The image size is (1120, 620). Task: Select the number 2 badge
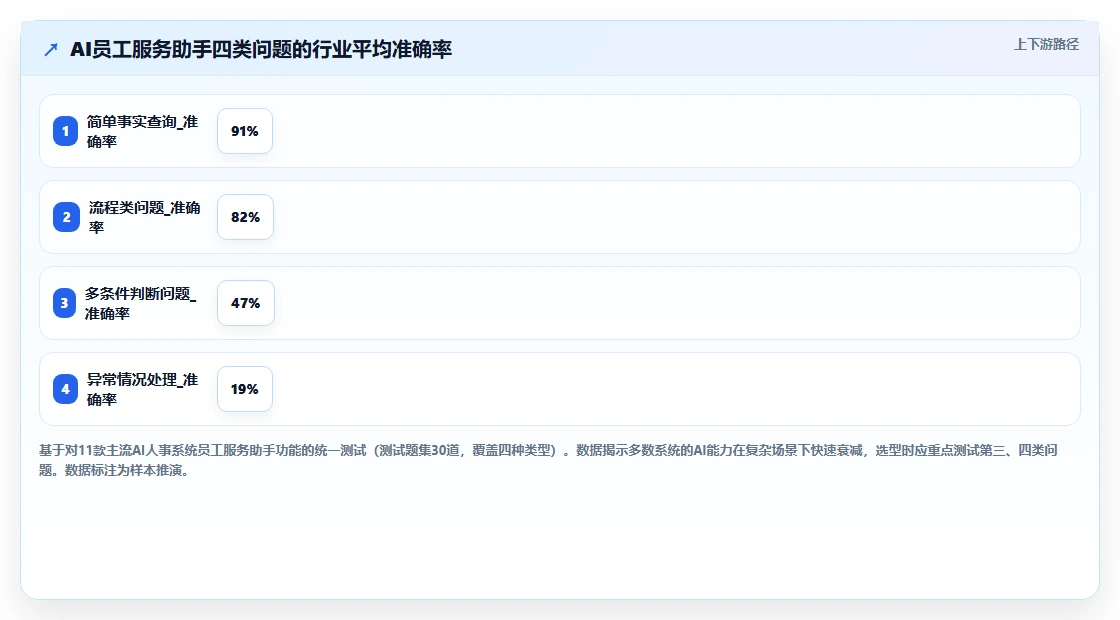pyautogui.click(x=66, y=217)
